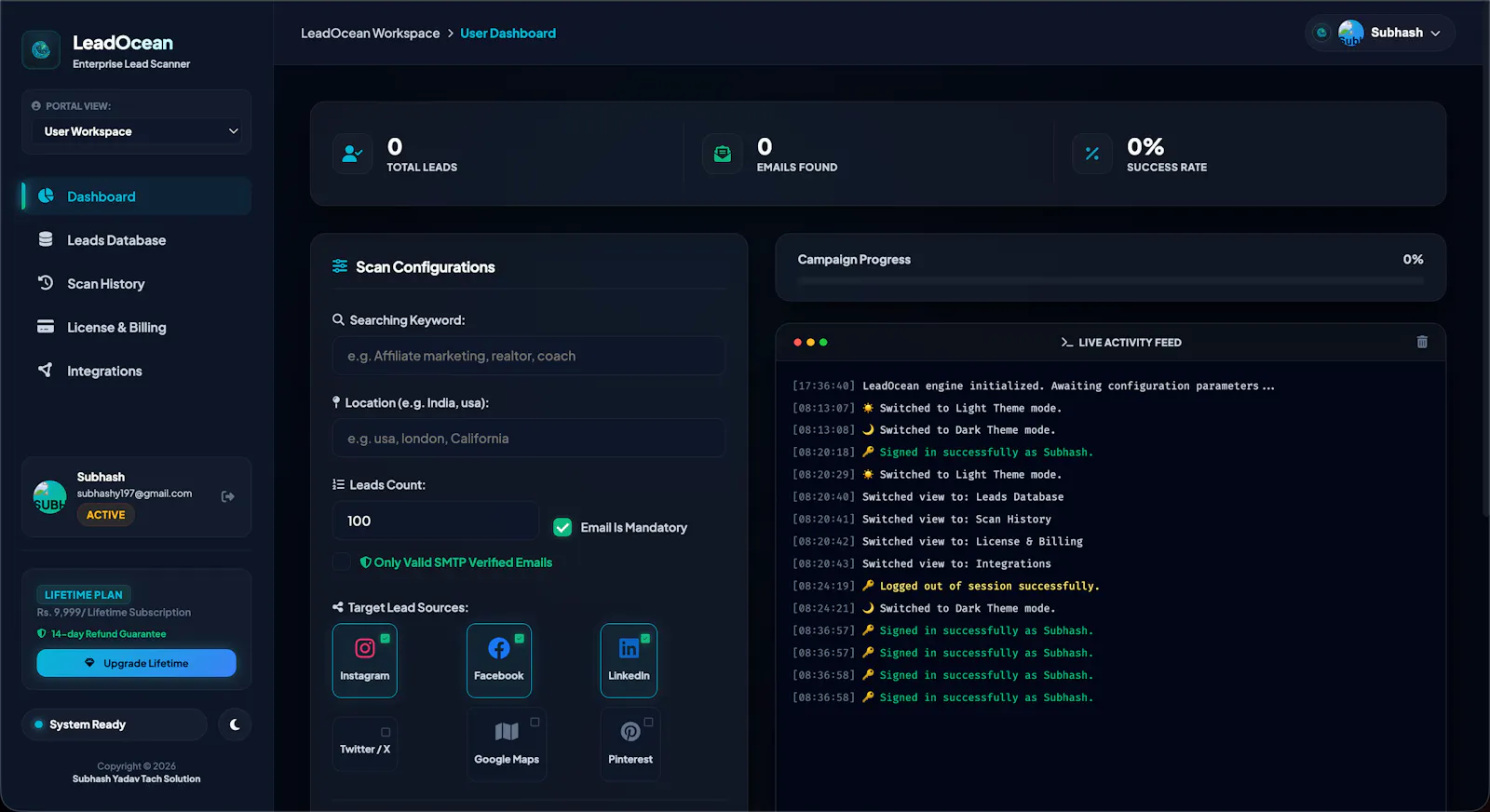Click 'Switched view to: Leads Database' log entry
The width and height of the screenshot is (1490, 812).
click(x=963, y=497)
